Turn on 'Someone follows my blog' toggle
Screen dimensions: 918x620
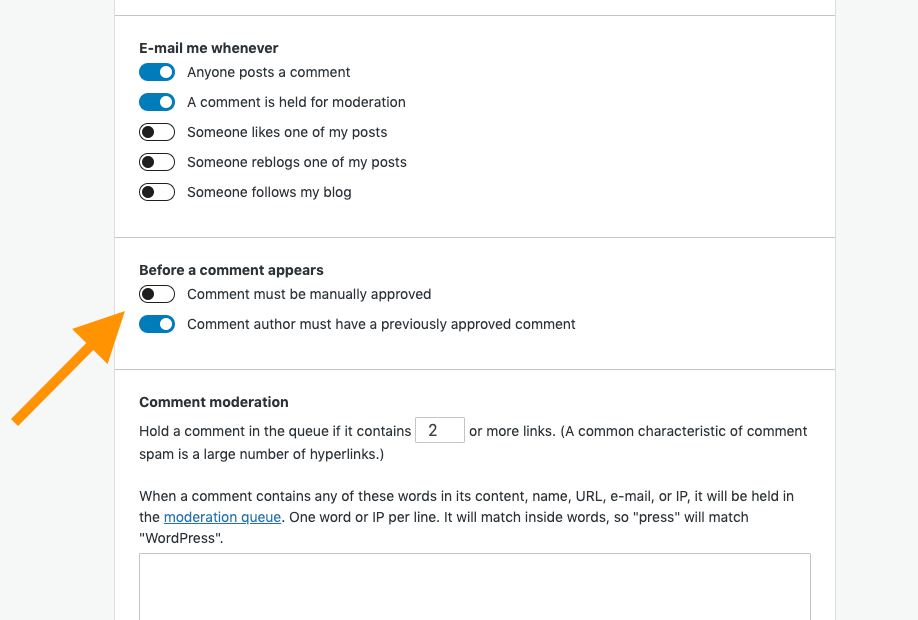pyautogui.click(x=157, y=192)
